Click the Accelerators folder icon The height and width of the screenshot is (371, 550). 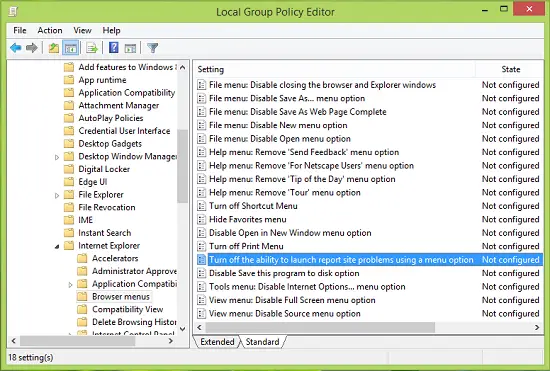coord(82,258)
